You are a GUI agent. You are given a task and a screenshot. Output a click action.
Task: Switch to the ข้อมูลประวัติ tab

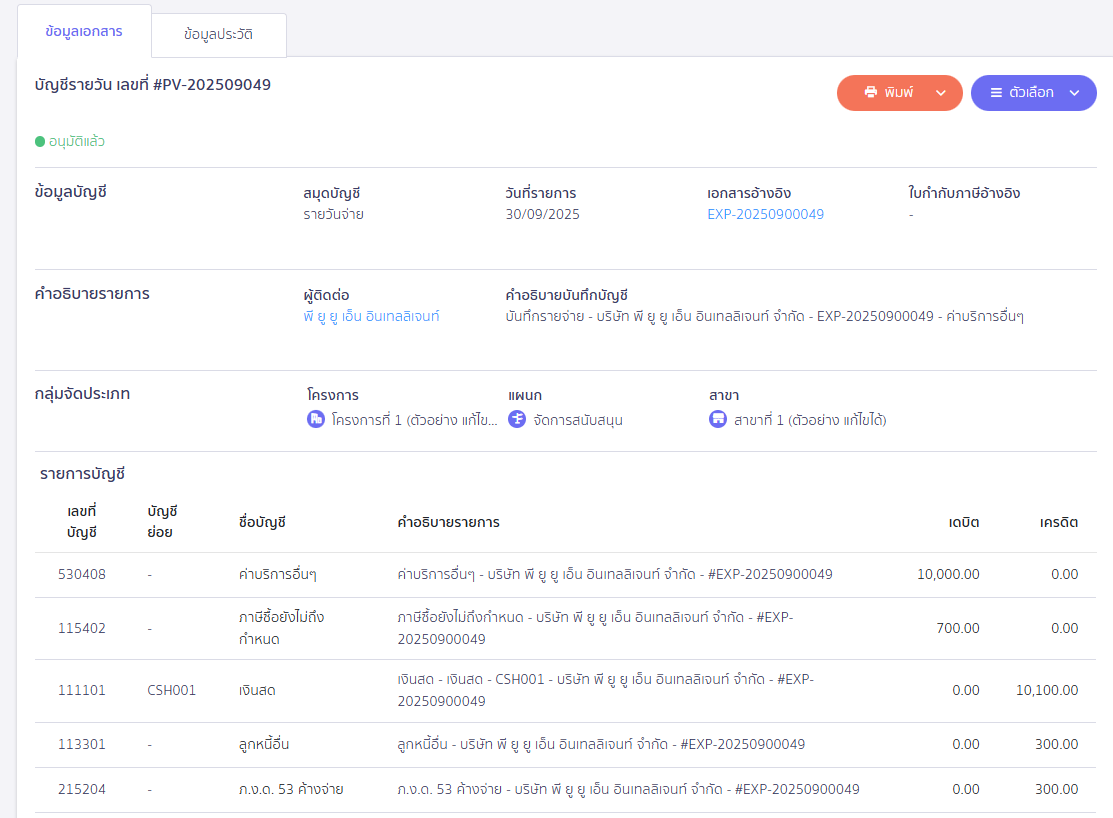point(218,35)
